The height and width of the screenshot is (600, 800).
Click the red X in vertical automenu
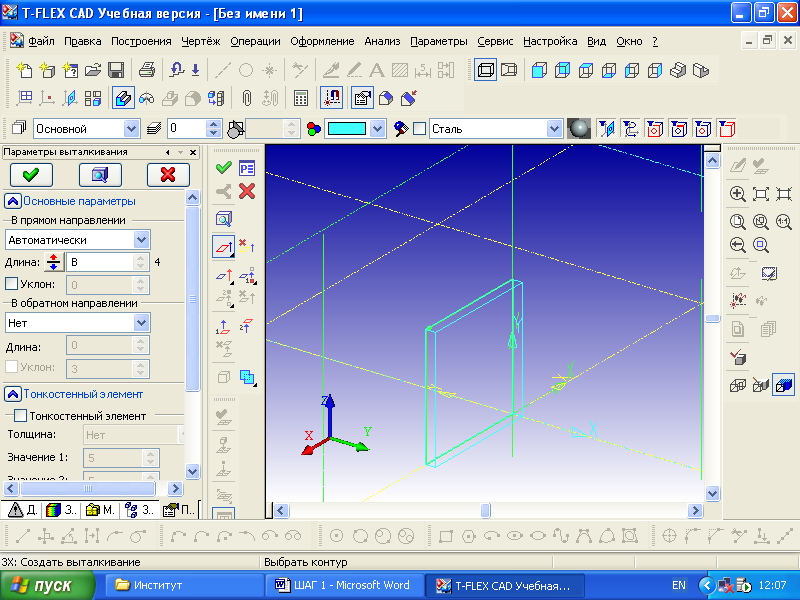coord(247,191)
